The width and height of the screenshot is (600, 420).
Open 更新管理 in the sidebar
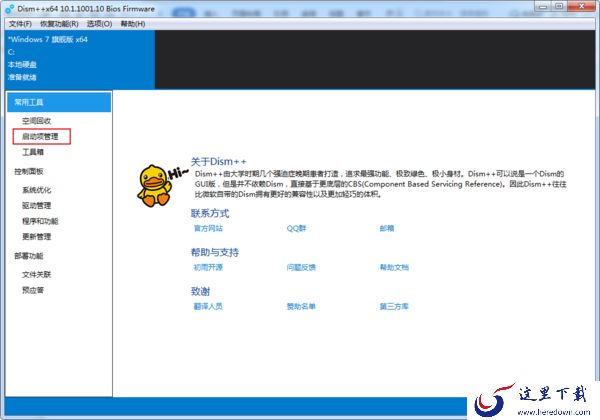click(x=37, y=236)
